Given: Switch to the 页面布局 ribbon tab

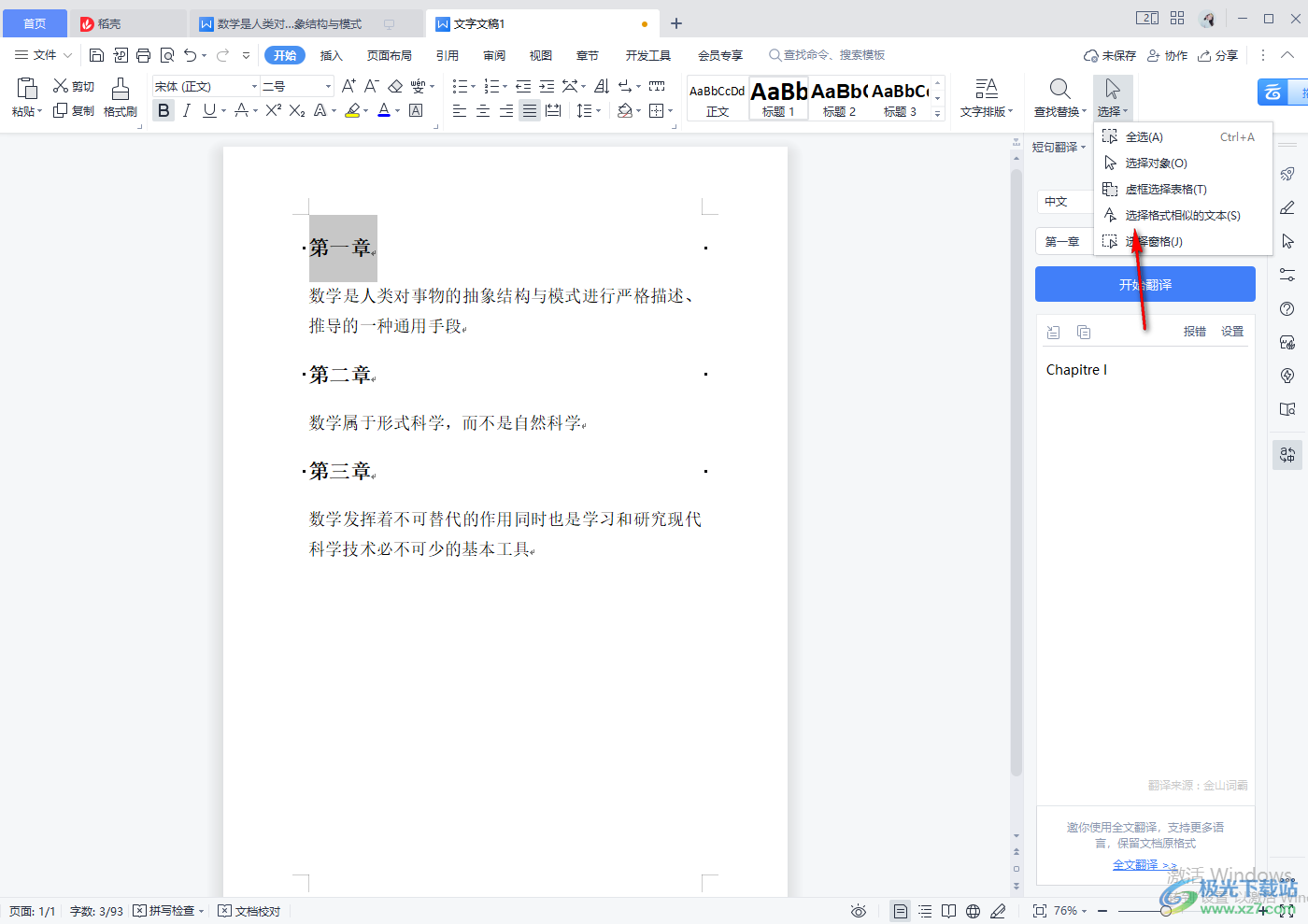Looking at the screenshot, I should [390, 55].
